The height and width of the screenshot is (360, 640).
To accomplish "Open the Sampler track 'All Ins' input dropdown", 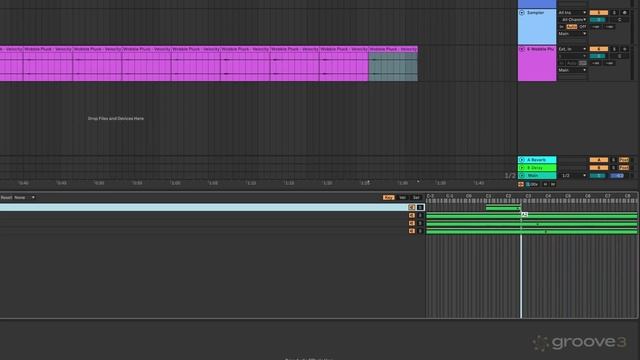I will (572, 13).
